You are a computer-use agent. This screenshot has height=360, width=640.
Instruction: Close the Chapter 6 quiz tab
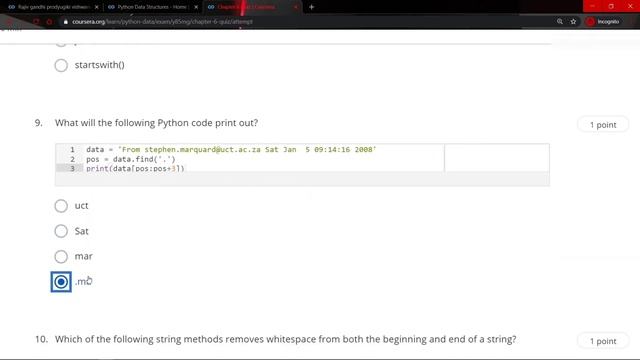(296, 7)
